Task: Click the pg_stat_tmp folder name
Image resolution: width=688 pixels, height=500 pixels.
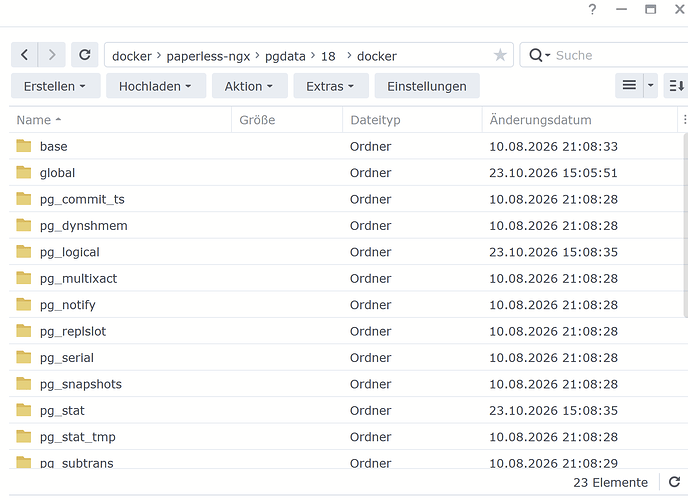Action: tap(78, 437)
